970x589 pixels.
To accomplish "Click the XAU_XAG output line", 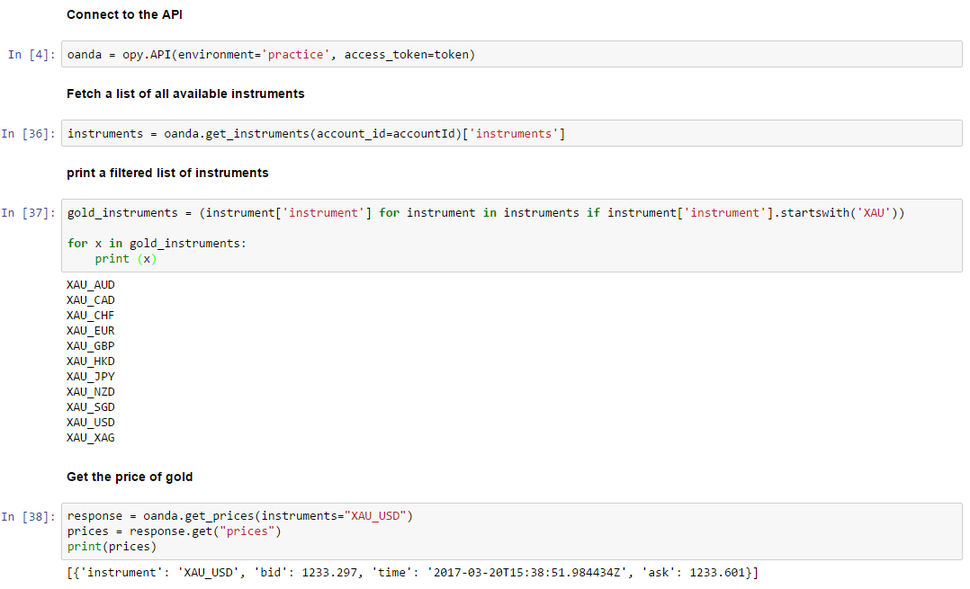I will pos(91,438).
